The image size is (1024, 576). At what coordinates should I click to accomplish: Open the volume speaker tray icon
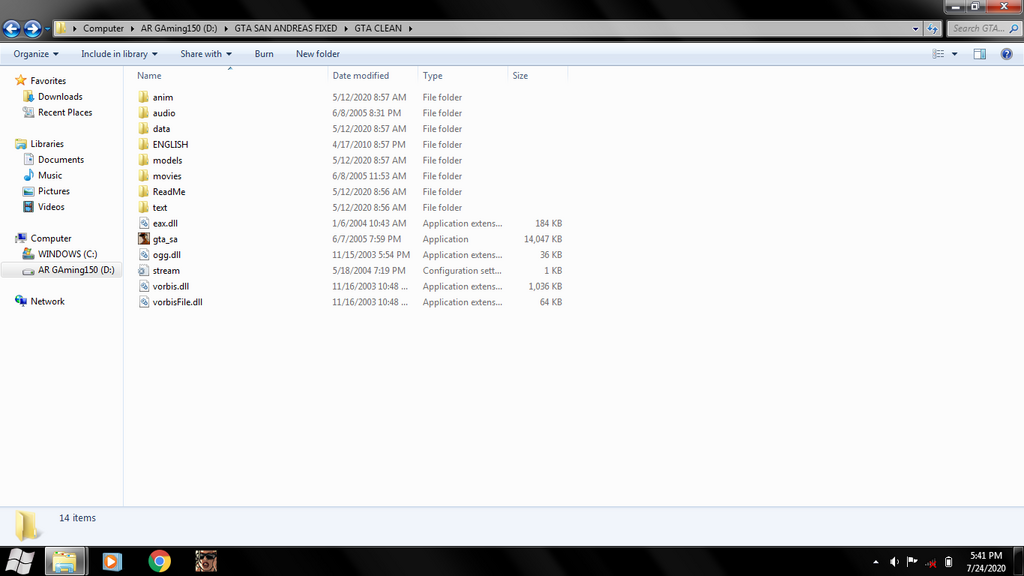tap(894, 562)
